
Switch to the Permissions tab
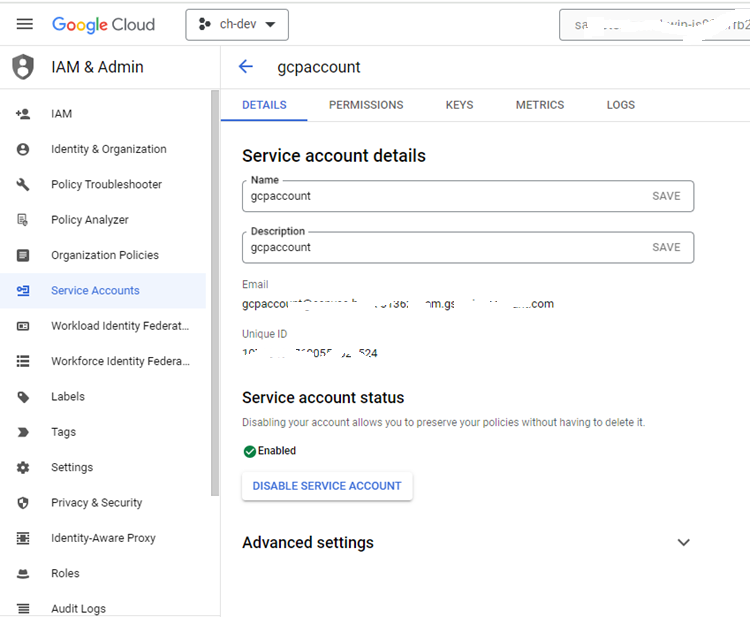point(366,105)
